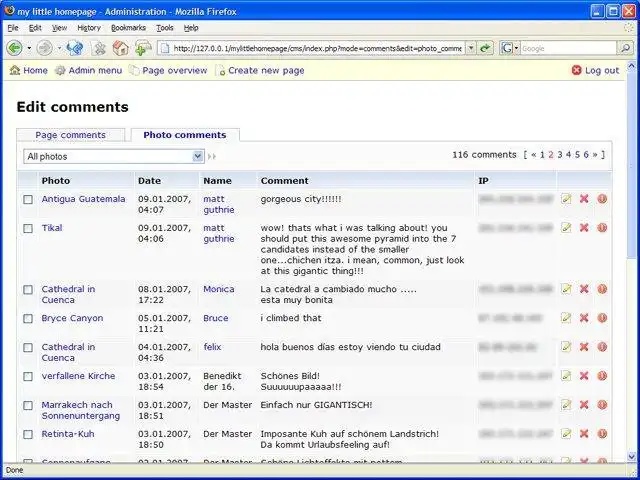Delete the Tikal comment with the red X

(x=584, y=228)
